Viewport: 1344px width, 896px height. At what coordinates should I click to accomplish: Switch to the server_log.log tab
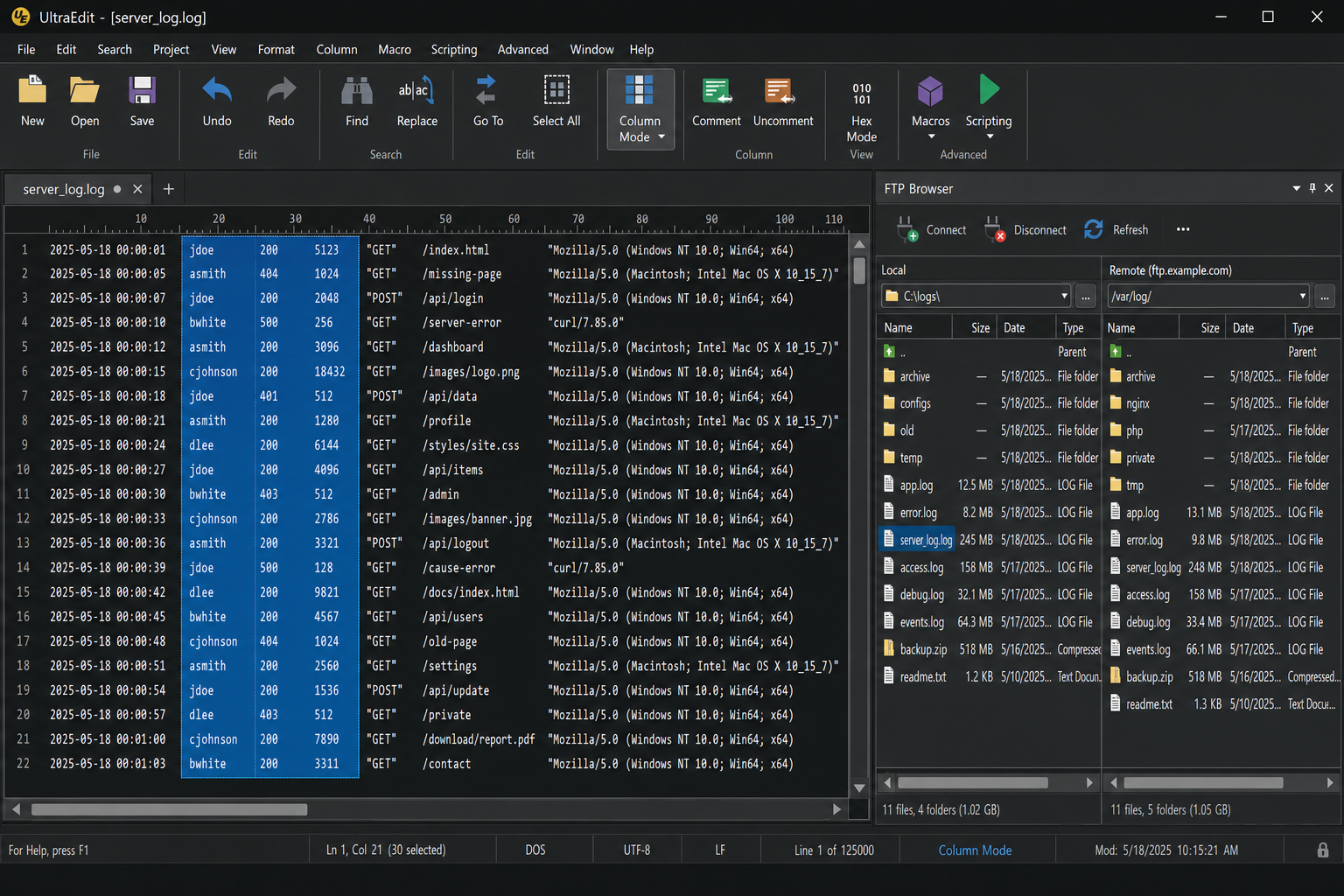click(x=64, y=189)
